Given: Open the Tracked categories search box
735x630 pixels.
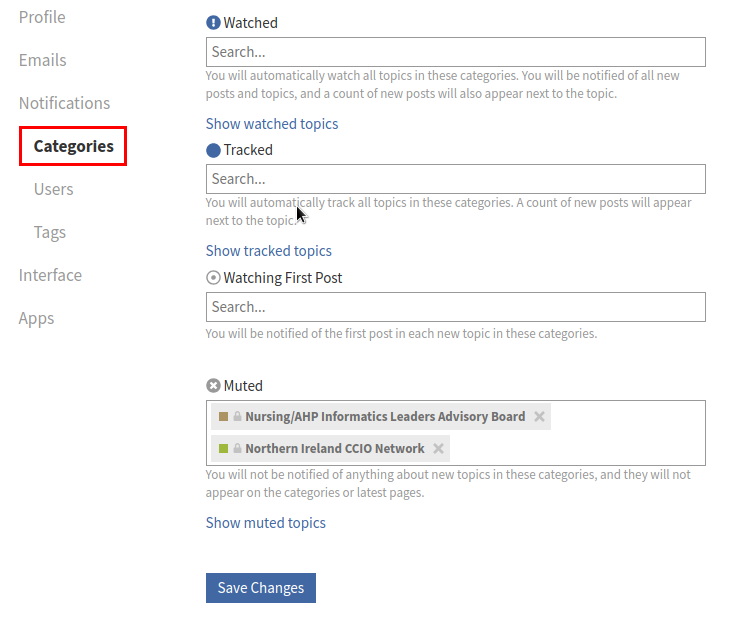Looking at the screenshot, I should click(455, 179).
